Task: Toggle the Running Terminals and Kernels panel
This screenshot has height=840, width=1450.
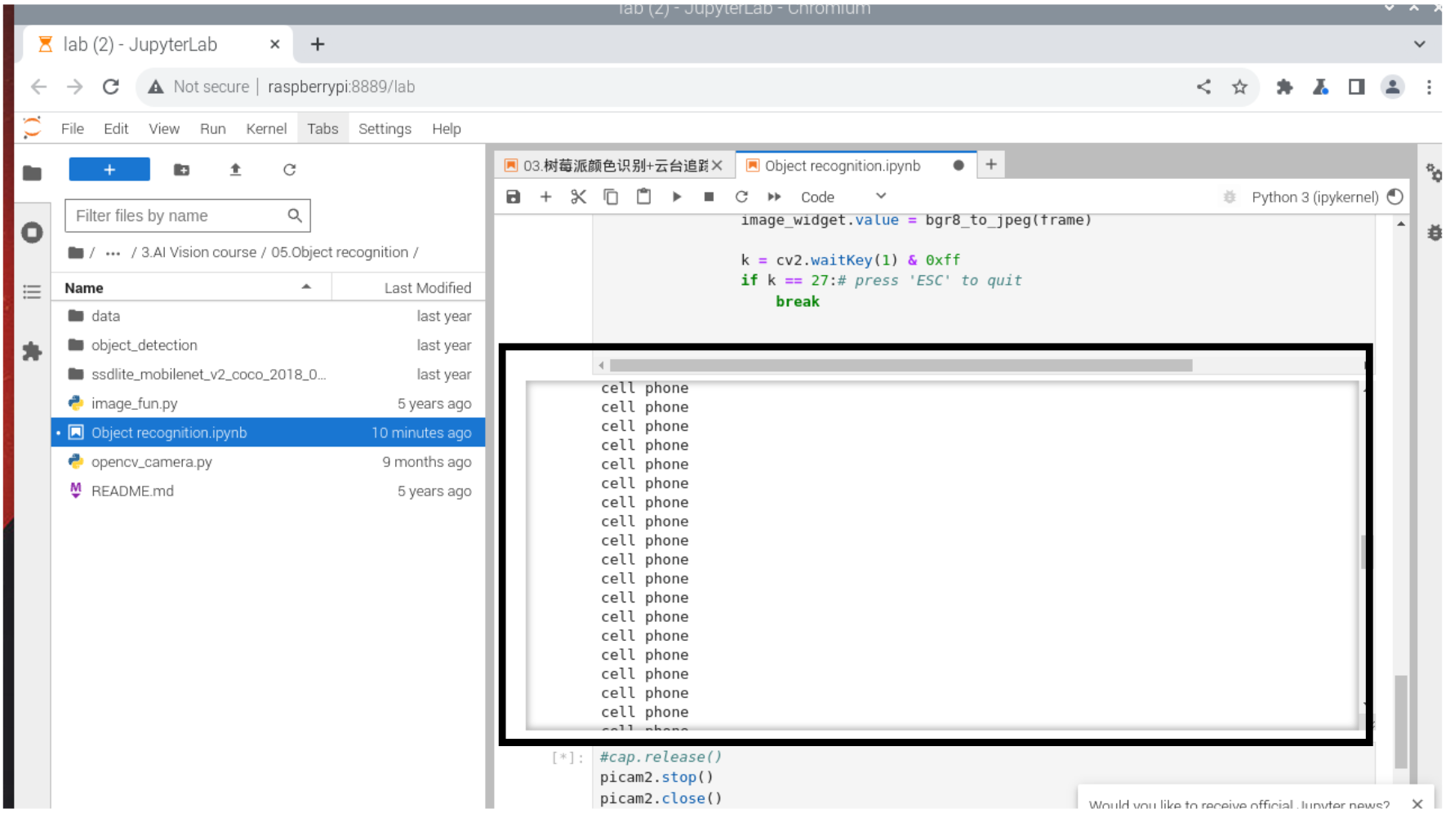Action: pyautogui.click(x=32, y=232)
